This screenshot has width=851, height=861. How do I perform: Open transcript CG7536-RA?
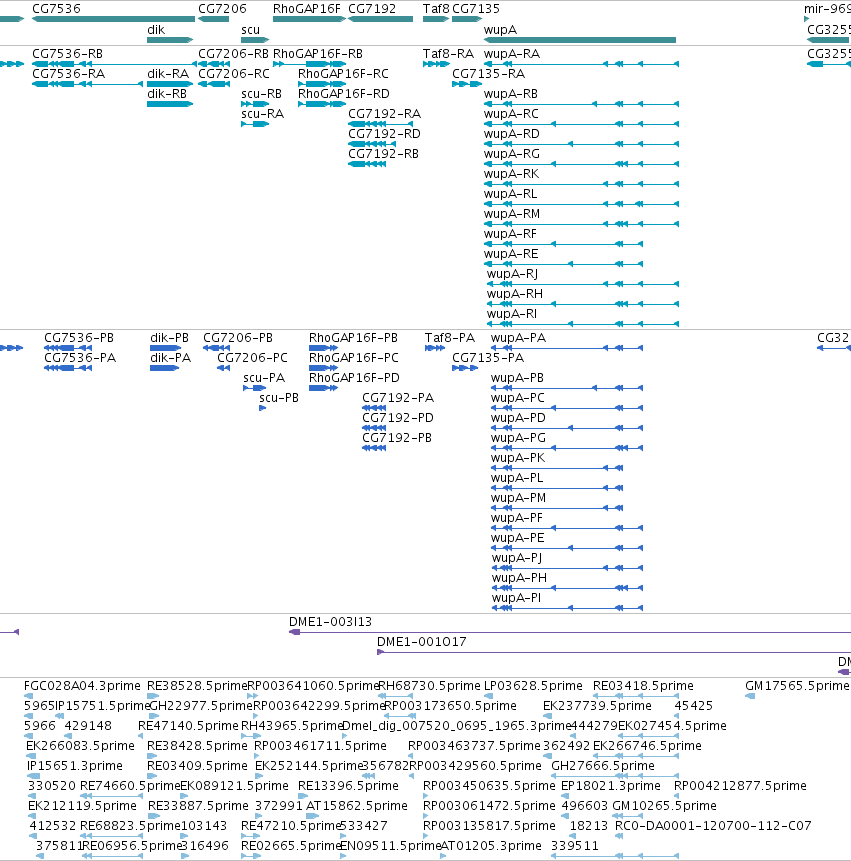69,74
